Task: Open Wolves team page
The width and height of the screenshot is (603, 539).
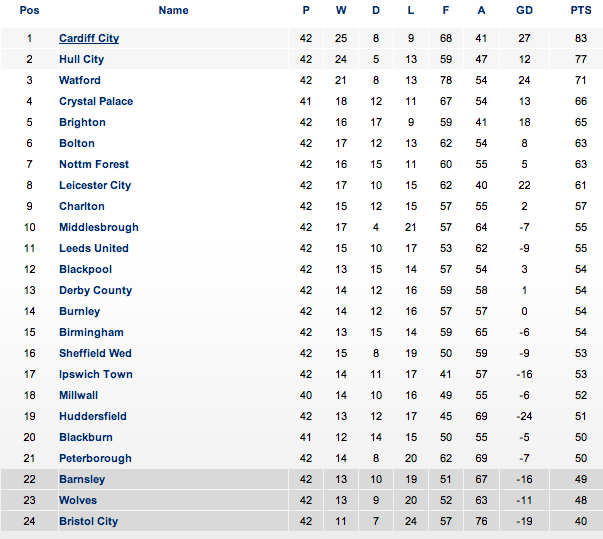Action: (78, 500)
